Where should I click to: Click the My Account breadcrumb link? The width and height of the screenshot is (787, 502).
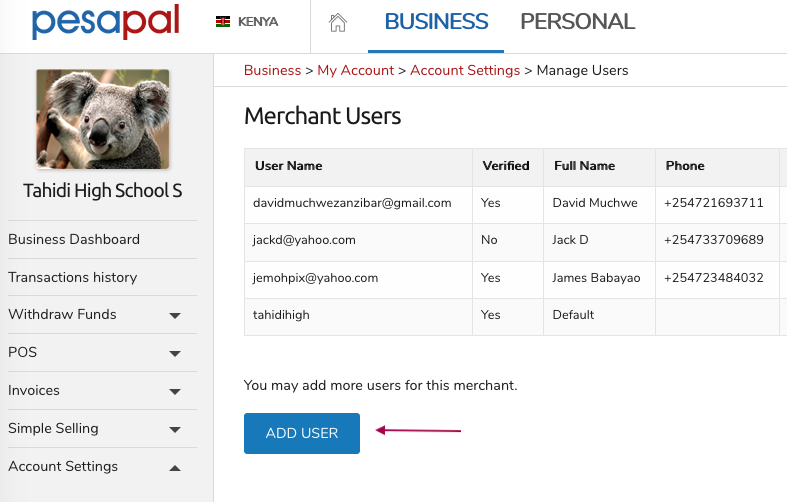[355, 70]
